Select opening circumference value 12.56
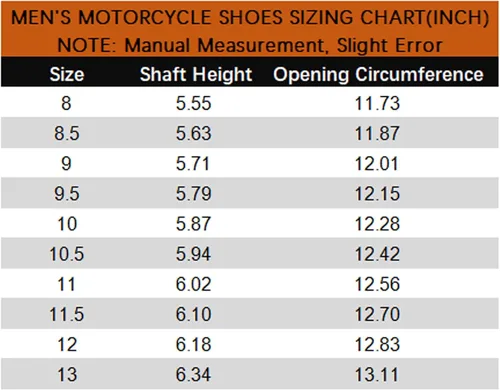This screenshot has width=500, height=390. pos(377,284)
